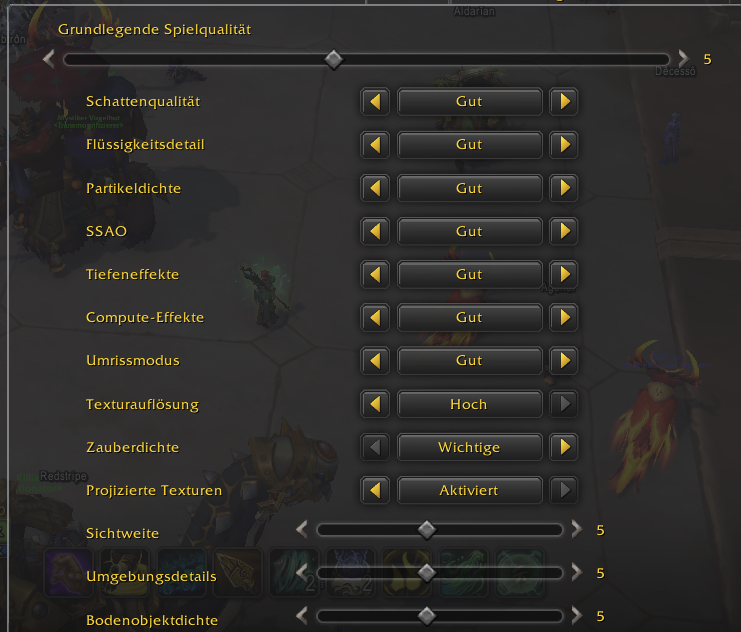Viewport: 741px width, 632px height.
Task: Step Grundlegende Spielqualität up with right chevron
Action: tap(683, 59)
